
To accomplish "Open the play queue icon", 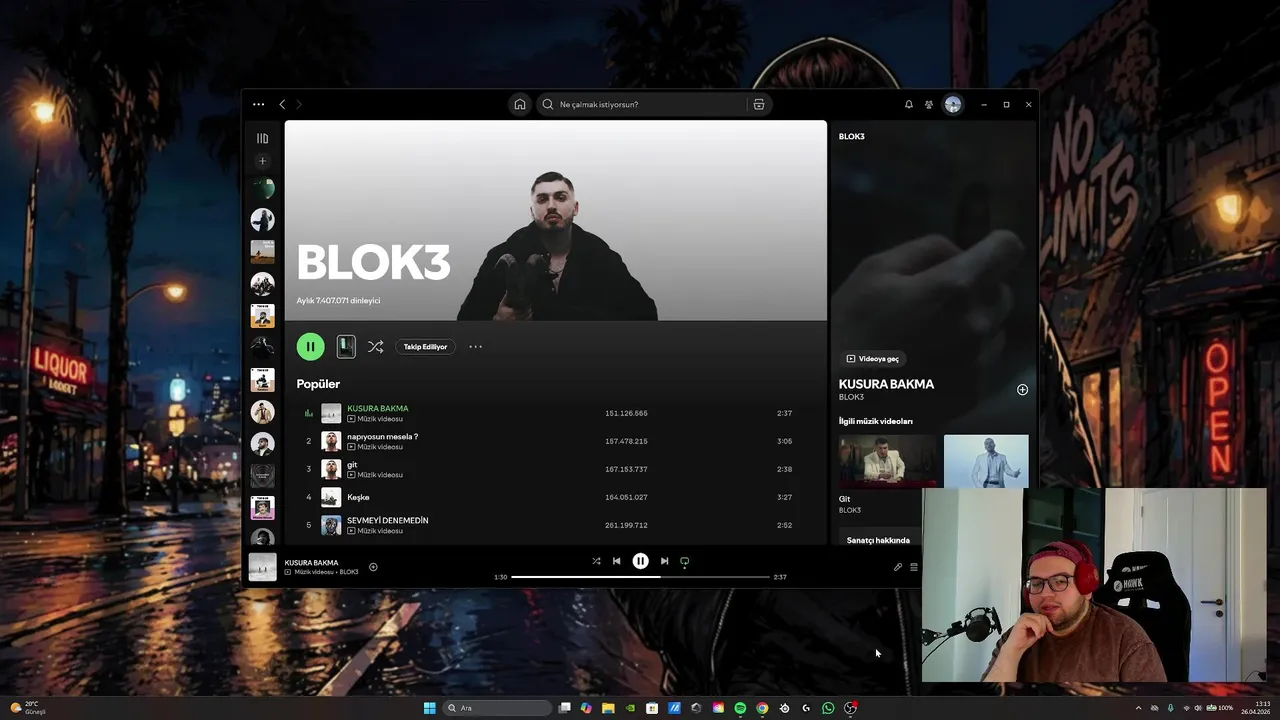I will tap(914, 567).
